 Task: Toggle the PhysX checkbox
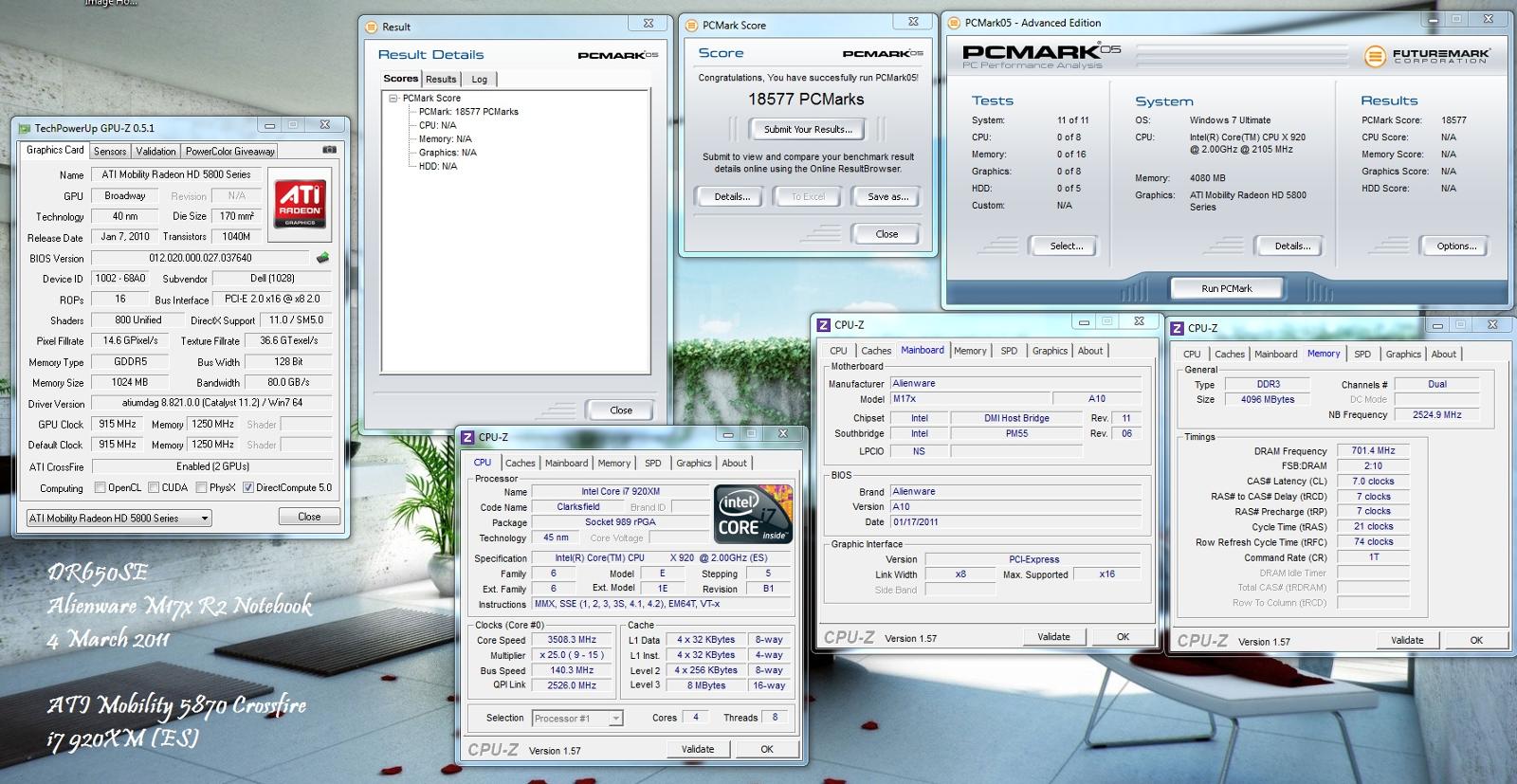coord(201,487)
